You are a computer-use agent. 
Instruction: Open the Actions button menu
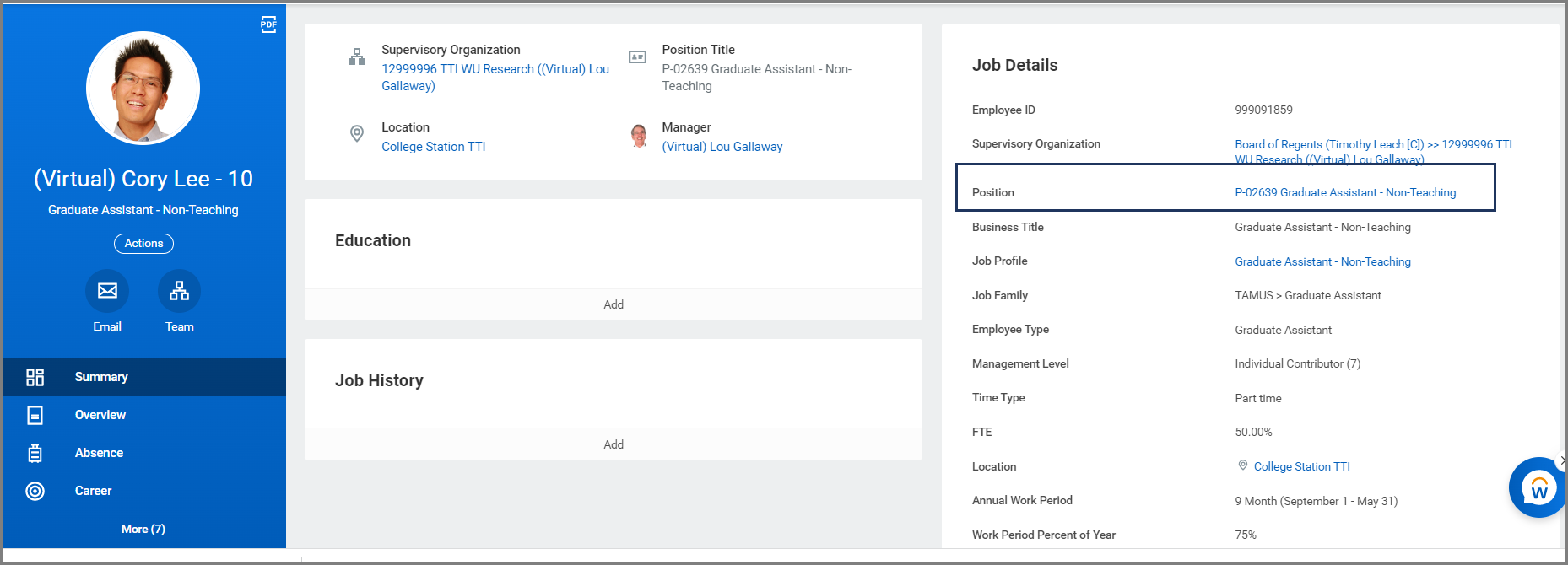pyautogui.click(x=143, y=244)
